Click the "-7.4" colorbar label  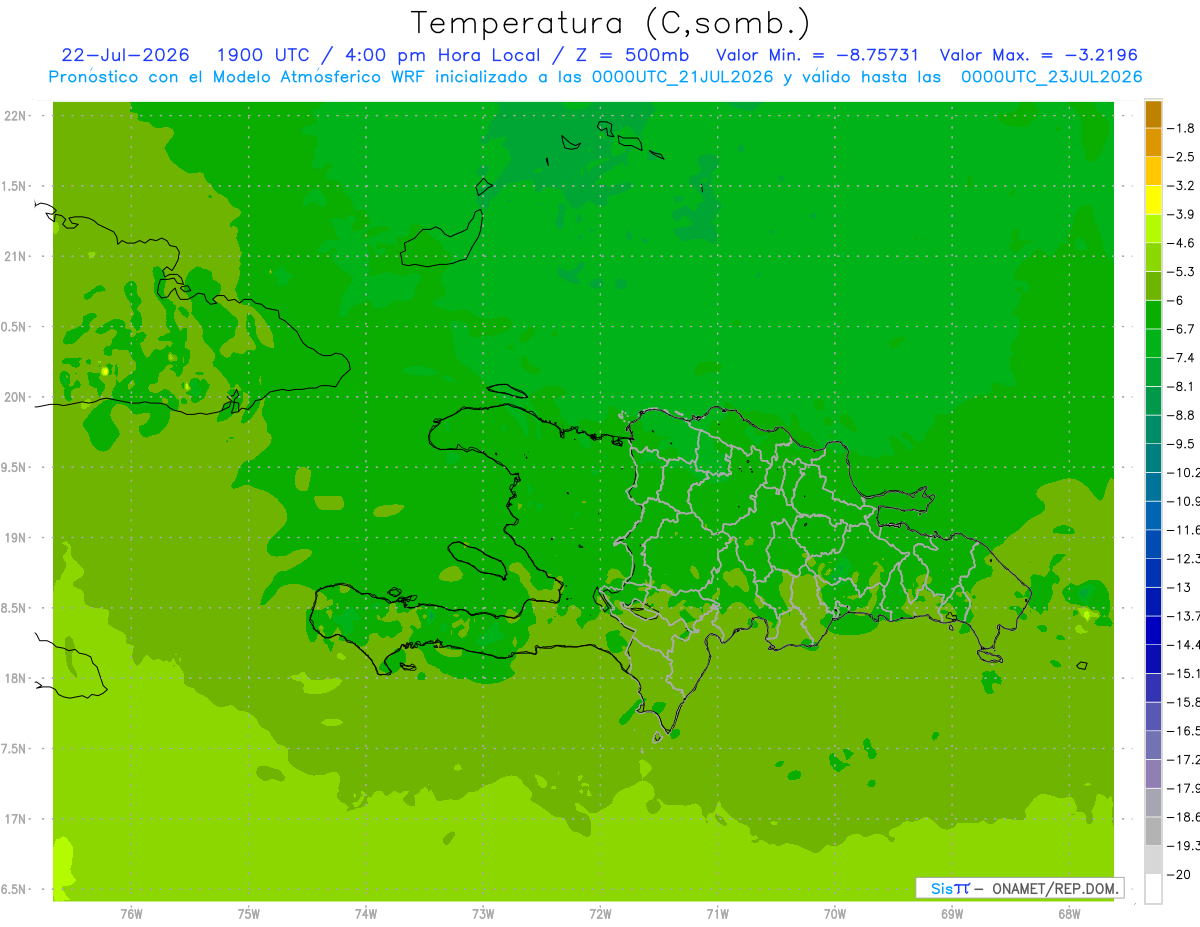pos(1182,357)
